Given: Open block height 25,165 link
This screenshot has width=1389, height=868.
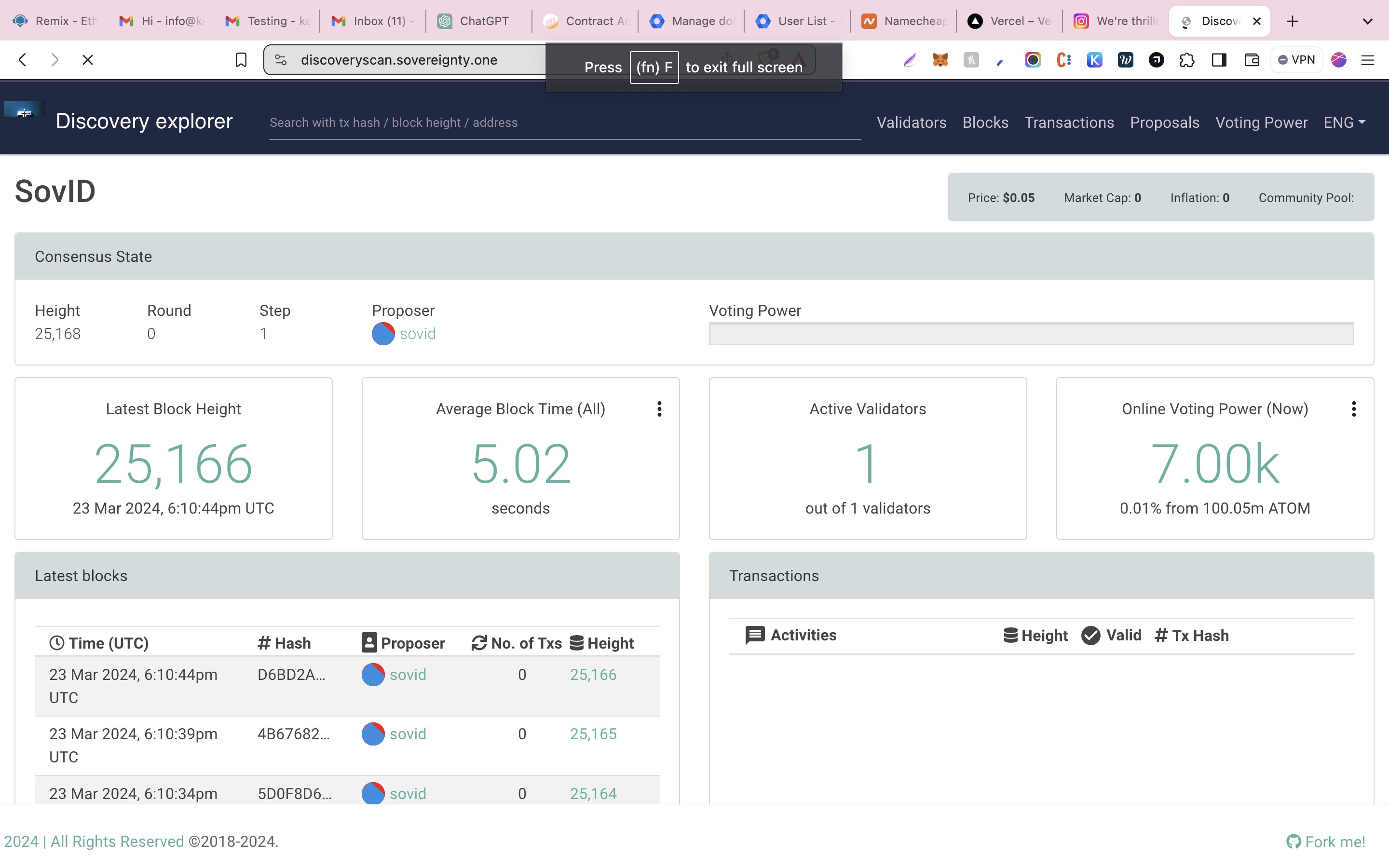Looking at the screenshot, I should click(x=593, y=733).
